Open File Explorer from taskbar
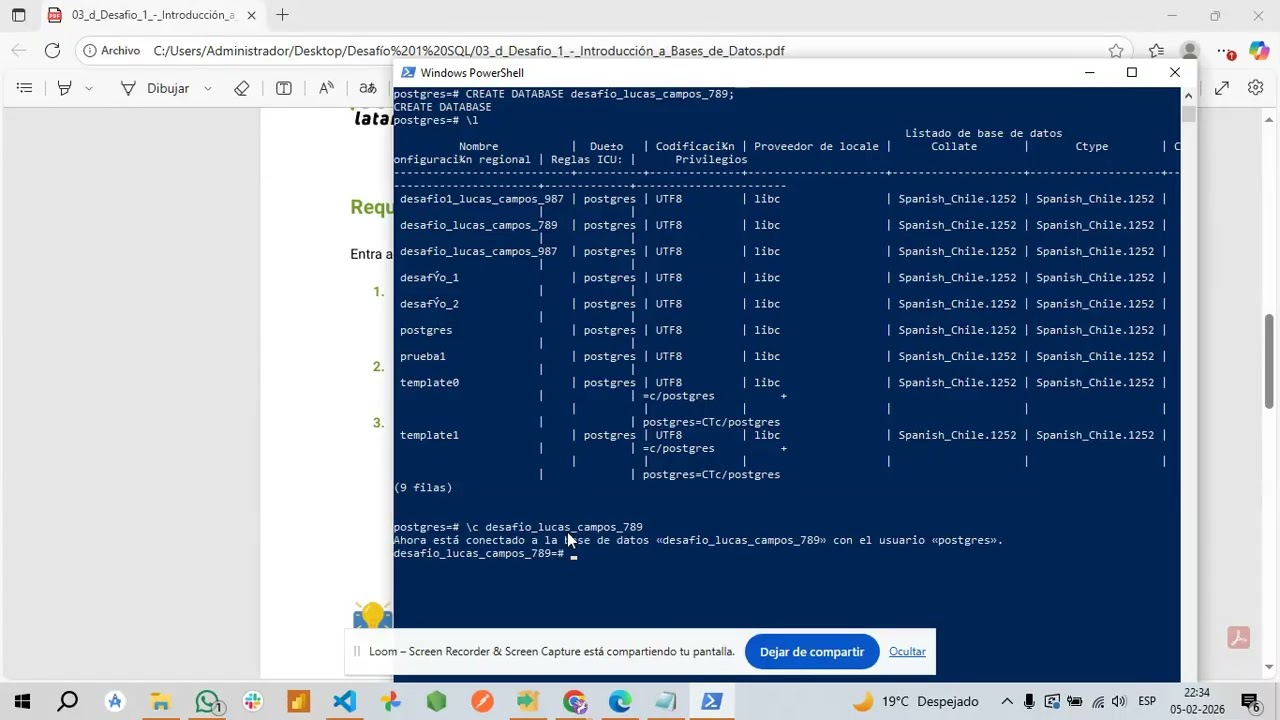The width and height of the screenshot is (1280, 720). click(160, 702)
